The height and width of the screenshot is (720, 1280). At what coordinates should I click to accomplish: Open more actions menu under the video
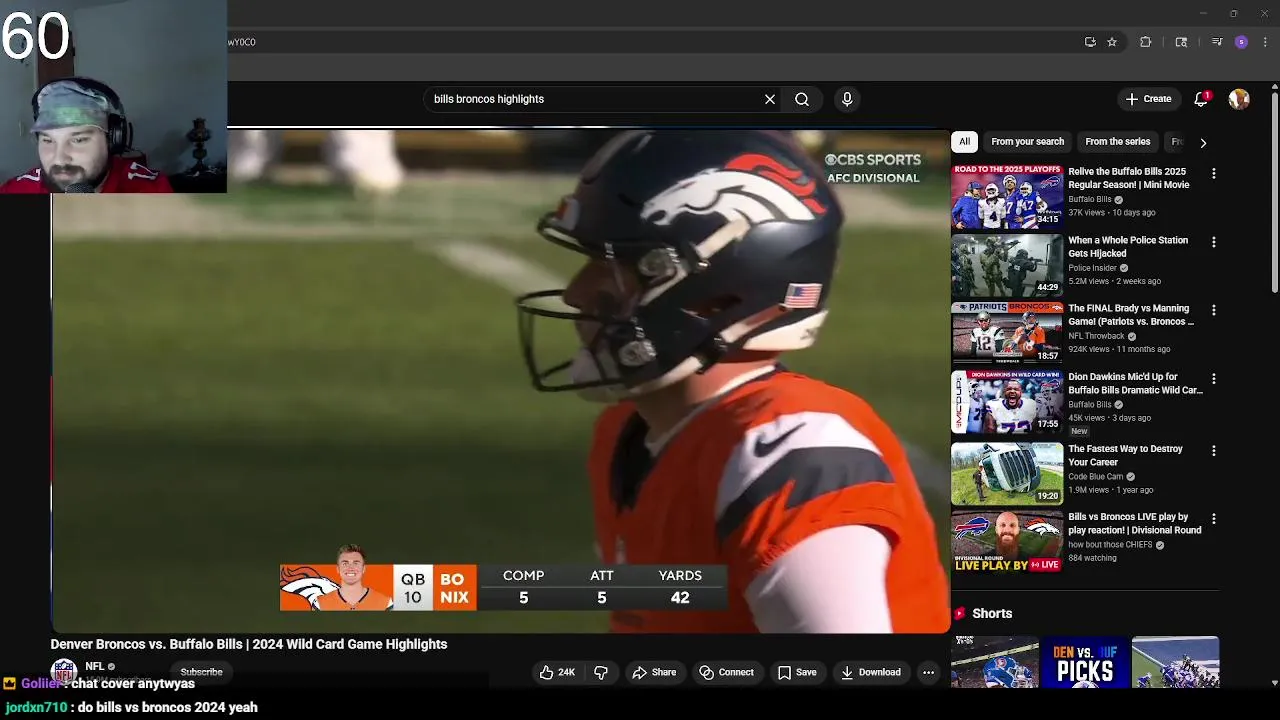click(x=928, y=672)
